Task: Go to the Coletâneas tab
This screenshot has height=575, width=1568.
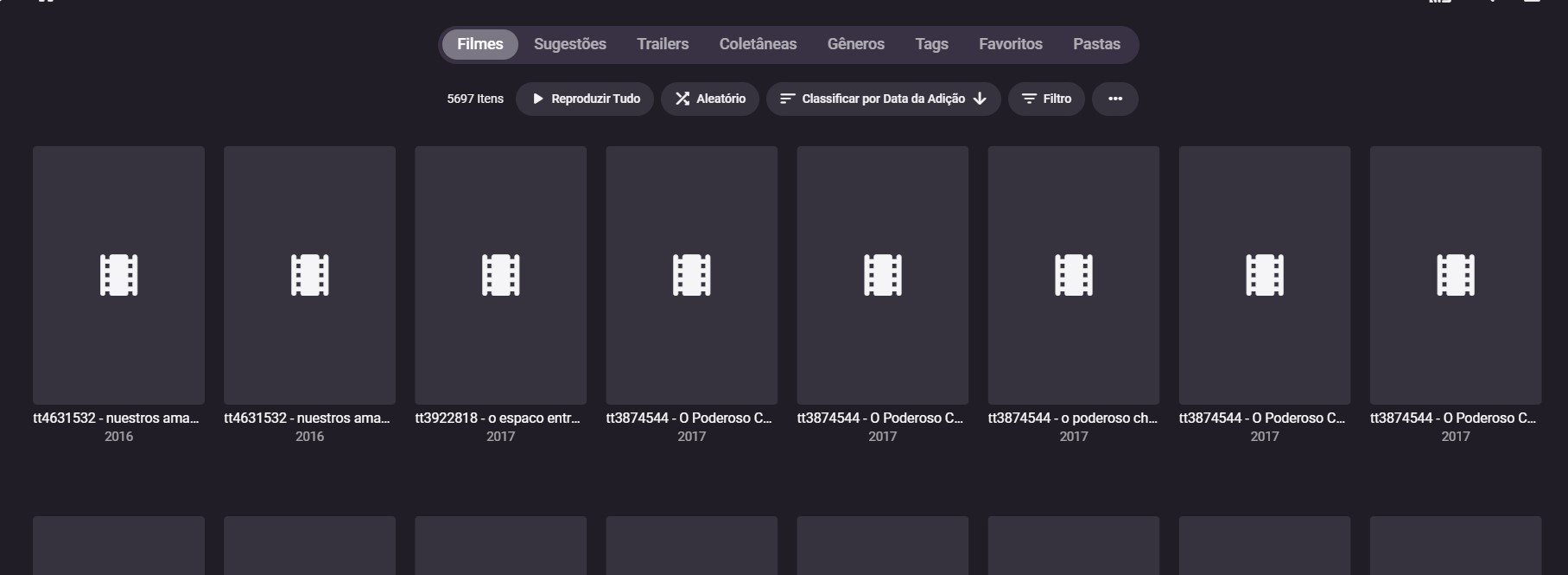Action: [758, 44]
